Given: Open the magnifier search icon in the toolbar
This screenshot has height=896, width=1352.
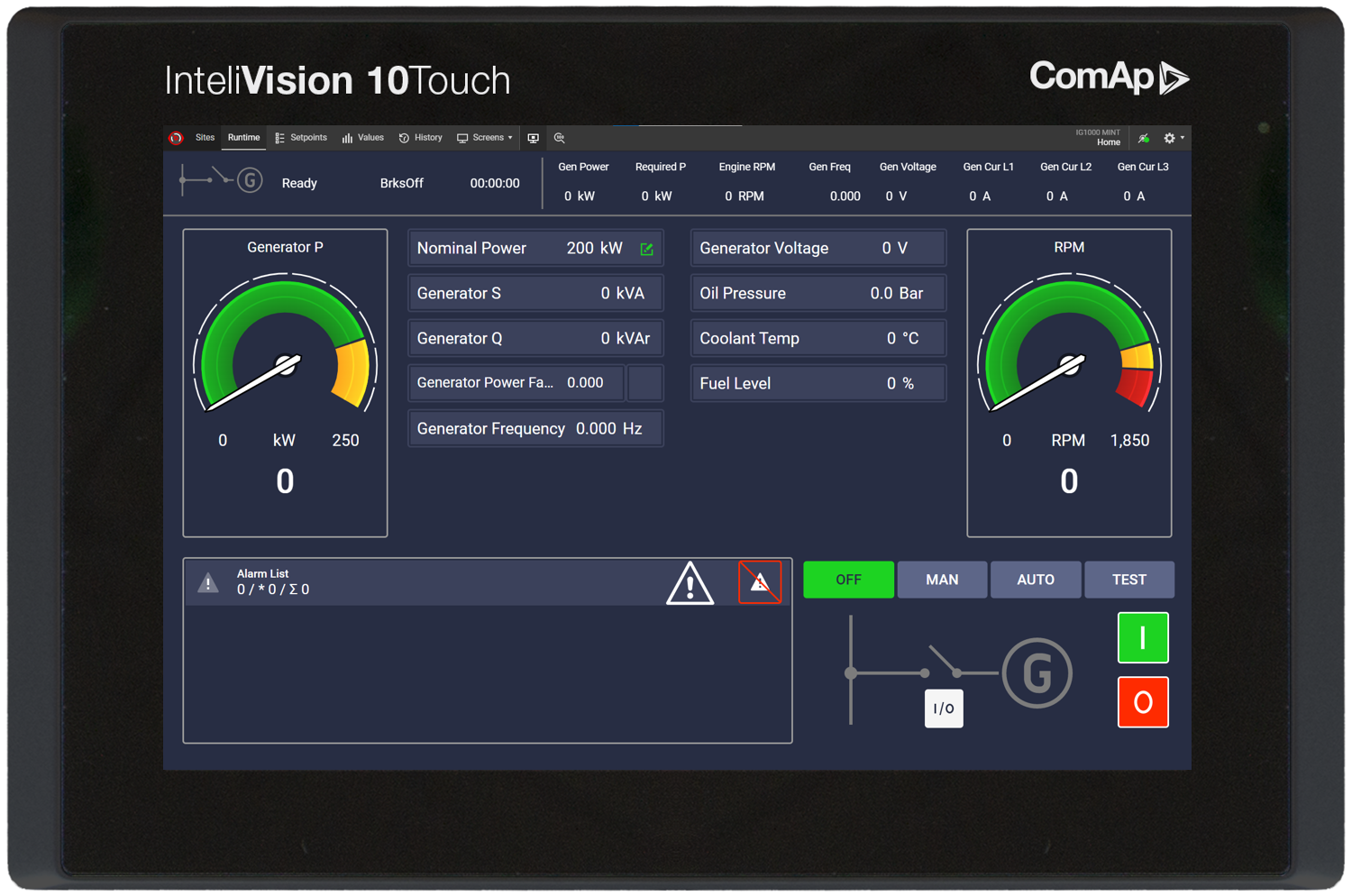Looking at the screenshot, I should click(559, 138).
